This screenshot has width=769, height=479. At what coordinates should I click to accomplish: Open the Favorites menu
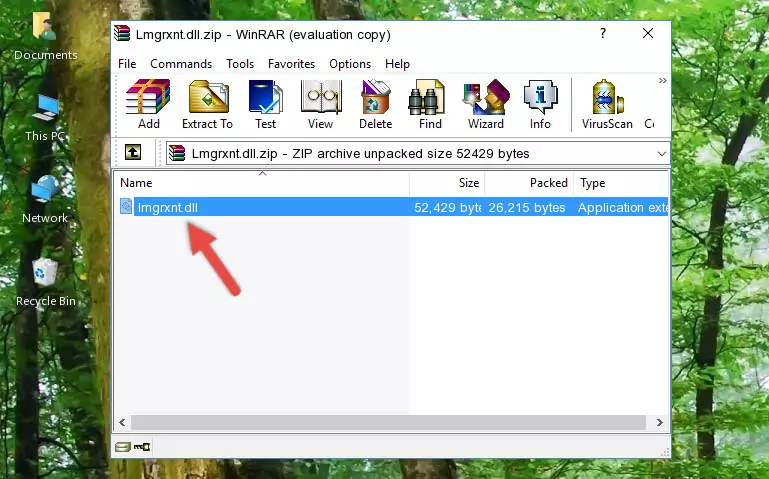click(291, 64)
